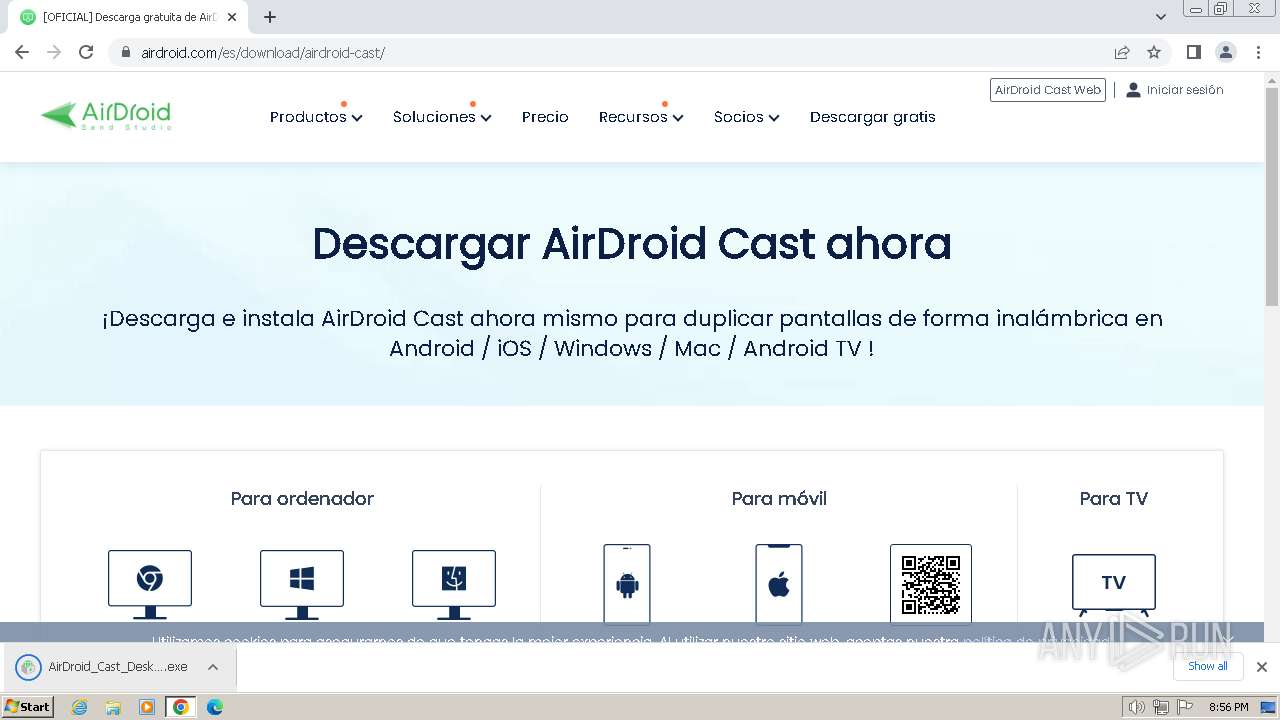The width and height of the screenshot is (1280, 720).
Task: Open the Precio page
Action: pos(545,117)
